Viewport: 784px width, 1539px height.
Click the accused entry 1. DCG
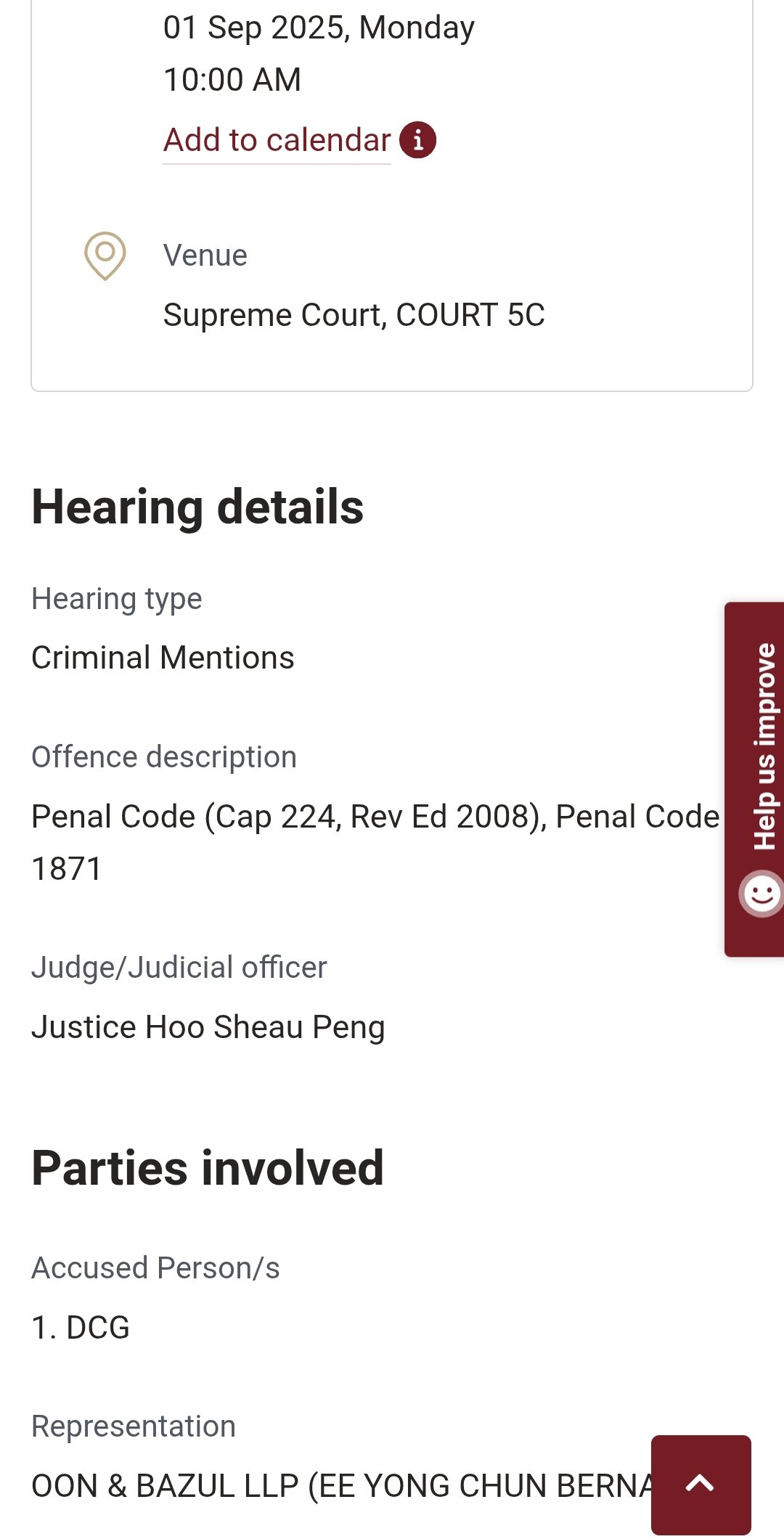point(81,1328)
